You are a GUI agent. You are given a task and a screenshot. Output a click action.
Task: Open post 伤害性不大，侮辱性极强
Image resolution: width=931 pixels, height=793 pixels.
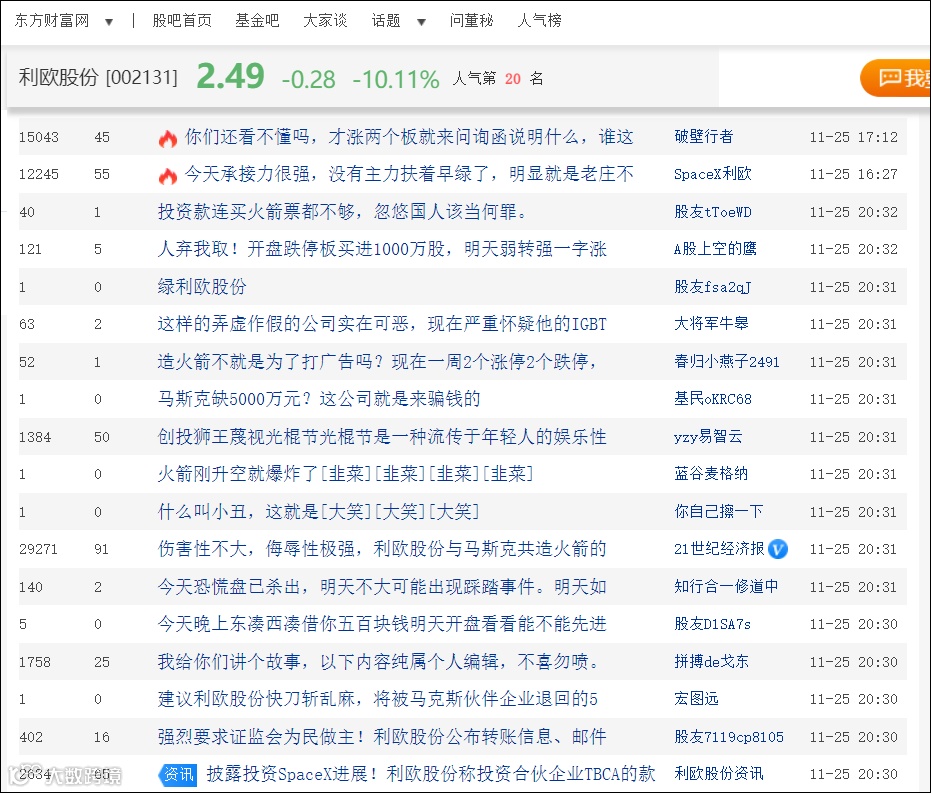[x=382, y=548]
